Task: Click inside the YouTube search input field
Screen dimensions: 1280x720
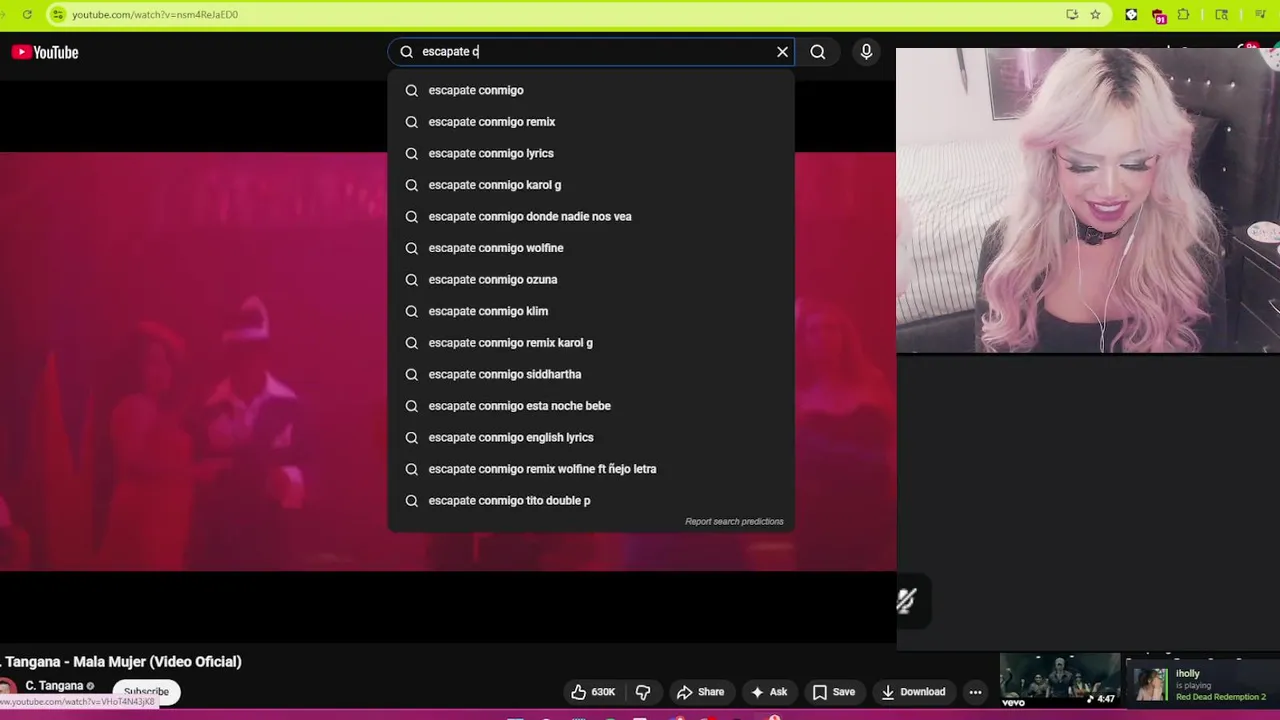Action: 590,52
